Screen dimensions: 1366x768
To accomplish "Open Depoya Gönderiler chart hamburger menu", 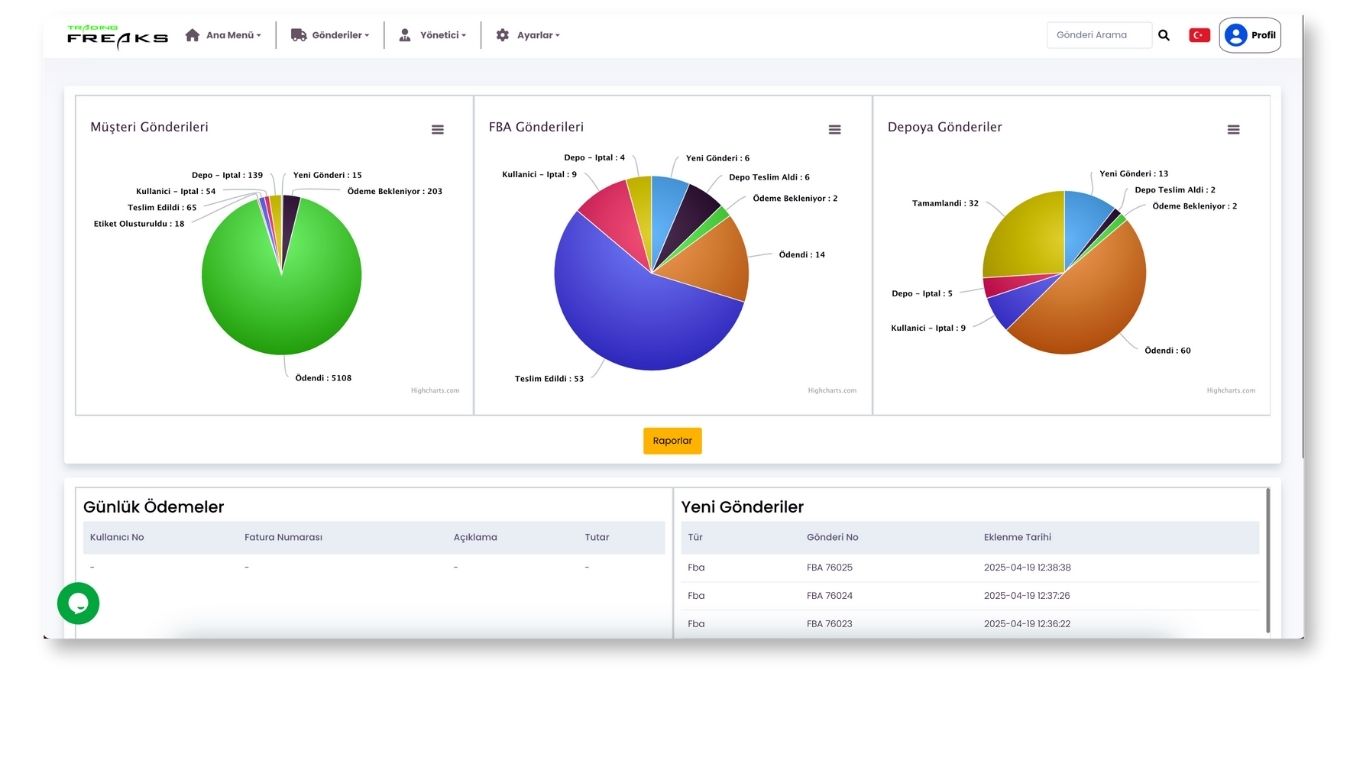I will coord(1233,129).
